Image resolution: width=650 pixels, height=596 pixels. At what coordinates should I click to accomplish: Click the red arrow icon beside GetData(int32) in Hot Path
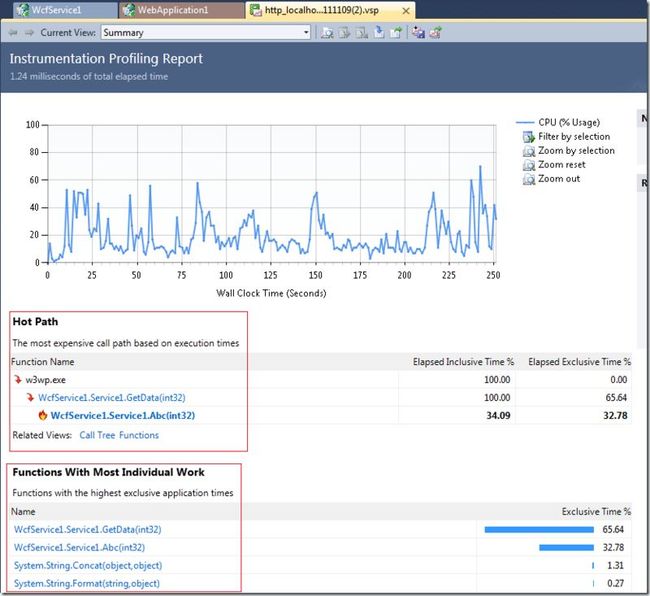[30, 397]
